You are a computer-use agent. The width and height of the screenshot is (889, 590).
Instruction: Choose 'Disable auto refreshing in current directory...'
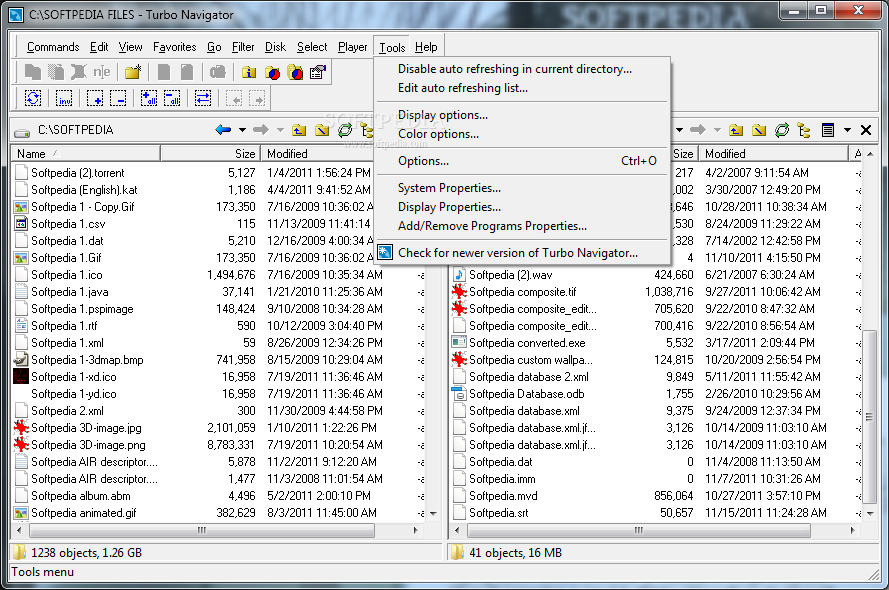pyautogui.click(x=522, y=69)
